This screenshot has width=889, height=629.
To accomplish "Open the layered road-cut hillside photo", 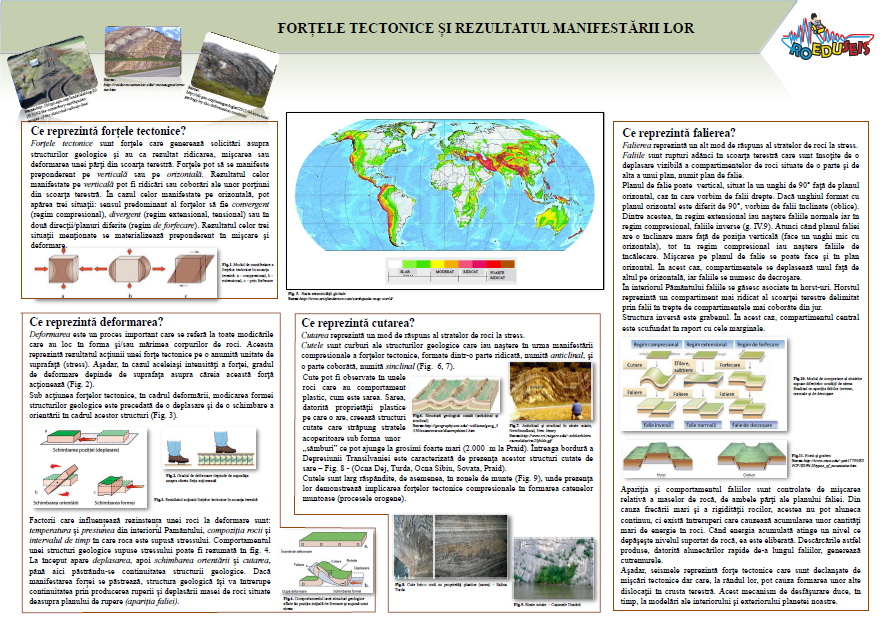I will click(143, 51).
